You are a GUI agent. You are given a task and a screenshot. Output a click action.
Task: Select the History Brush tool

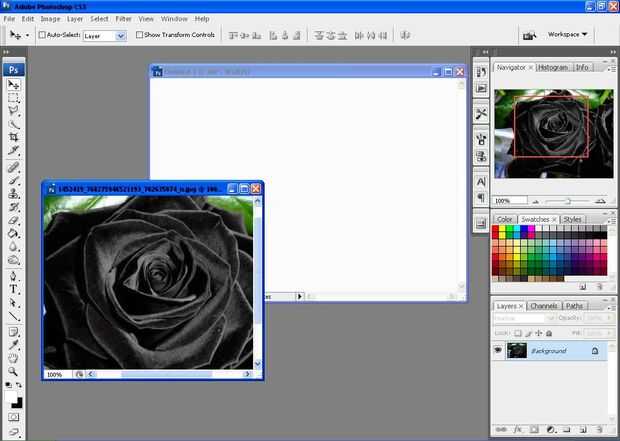[13, 207]
